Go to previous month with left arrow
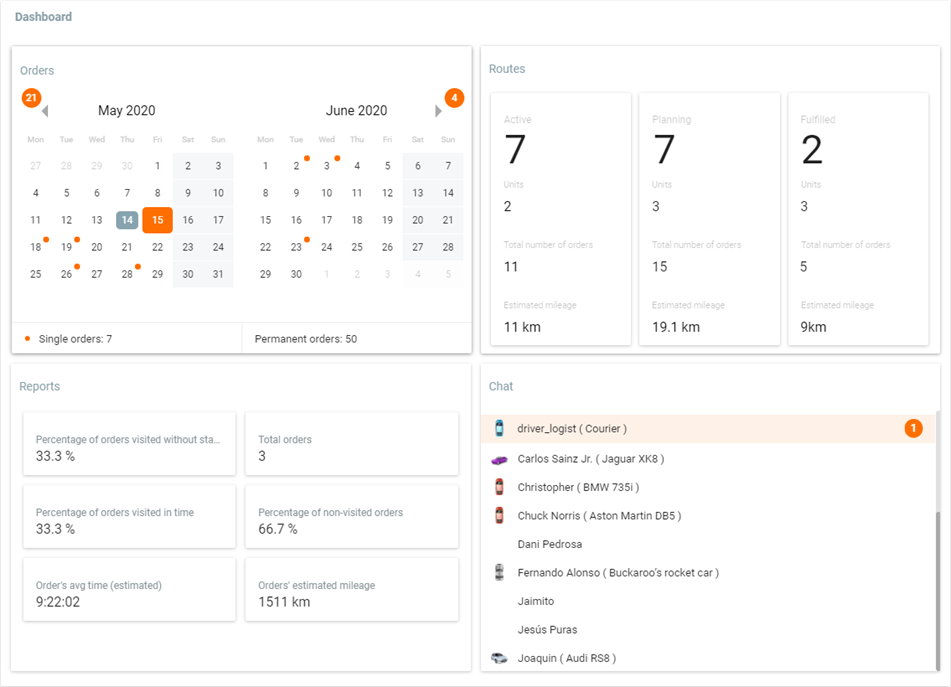 (45, 111)
